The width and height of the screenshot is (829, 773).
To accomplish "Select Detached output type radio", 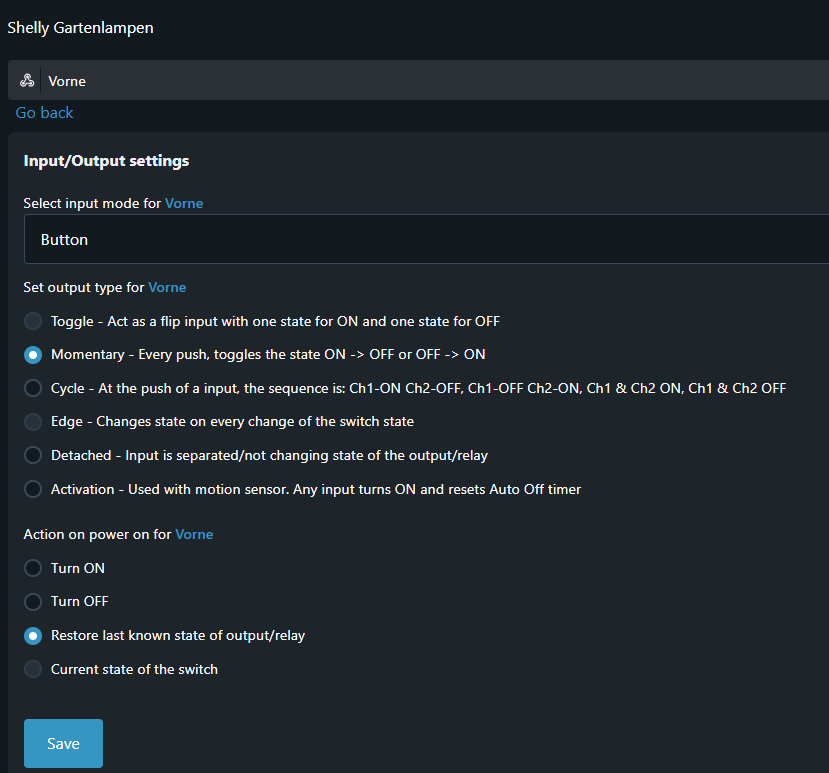I will [33, 455].
